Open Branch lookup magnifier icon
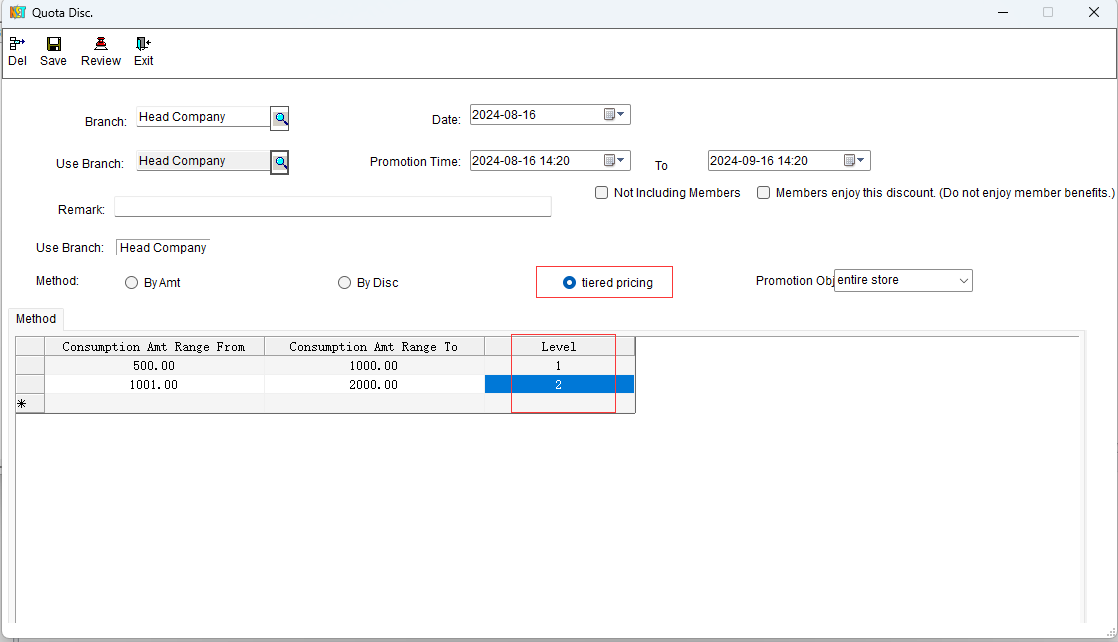Screen dimensions: 1118x642 pos(281,119)
